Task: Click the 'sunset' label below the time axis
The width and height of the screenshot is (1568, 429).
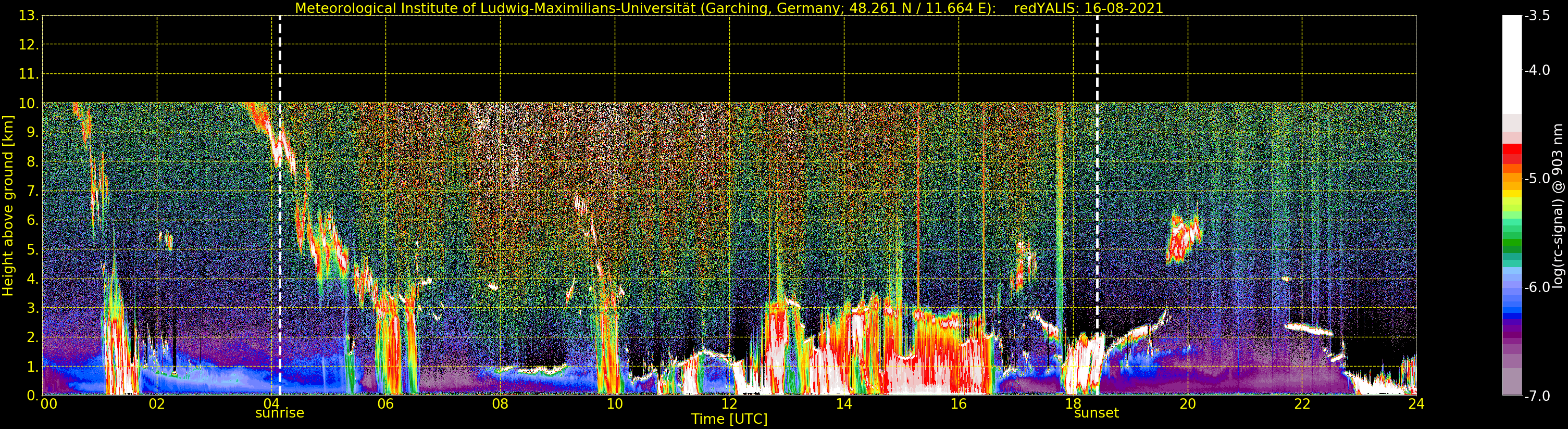Action: click(1096, 413)
